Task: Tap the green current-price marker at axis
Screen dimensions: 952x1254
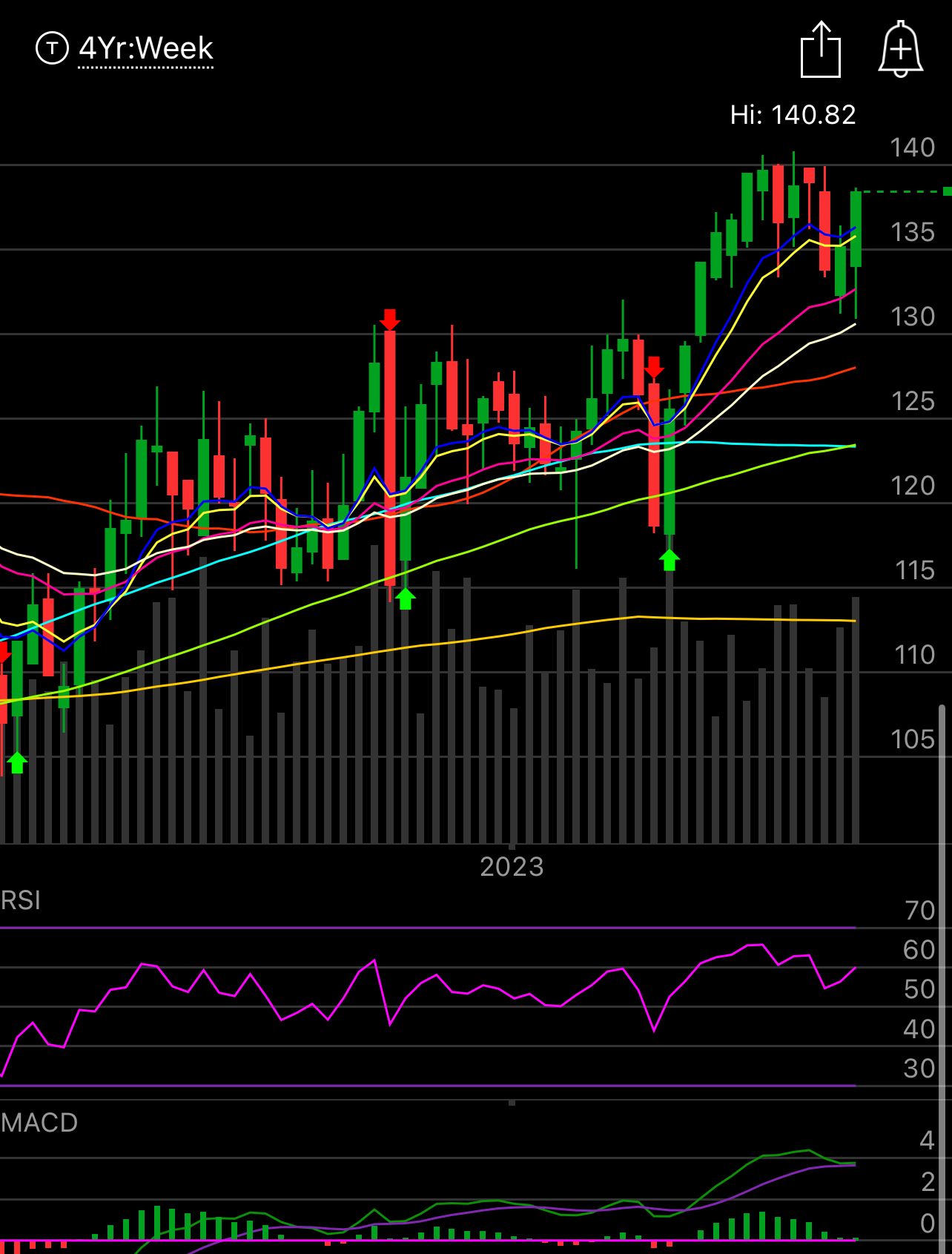Action: click(948, 191)
